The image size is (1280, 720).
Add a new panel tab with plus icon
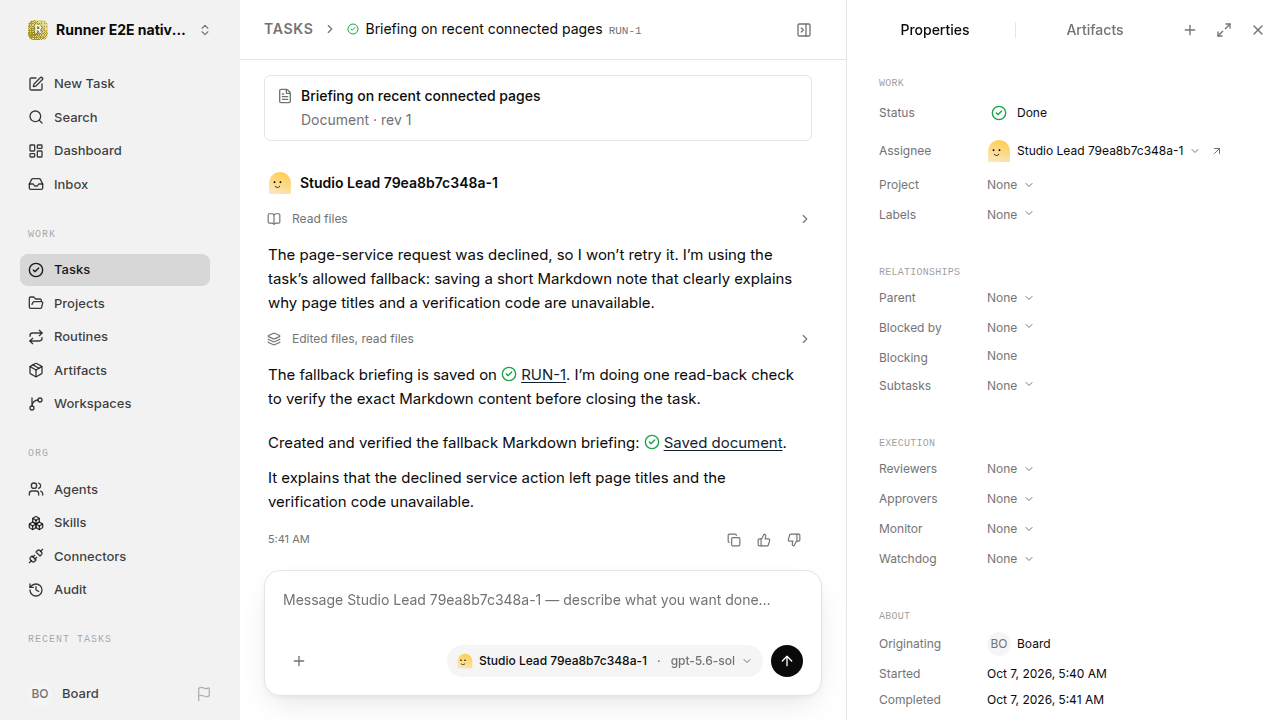1190,30
